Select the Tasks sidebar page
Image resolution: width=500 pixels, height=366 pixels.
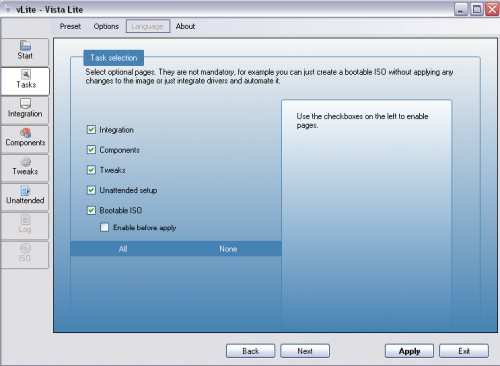click(25, 81)
